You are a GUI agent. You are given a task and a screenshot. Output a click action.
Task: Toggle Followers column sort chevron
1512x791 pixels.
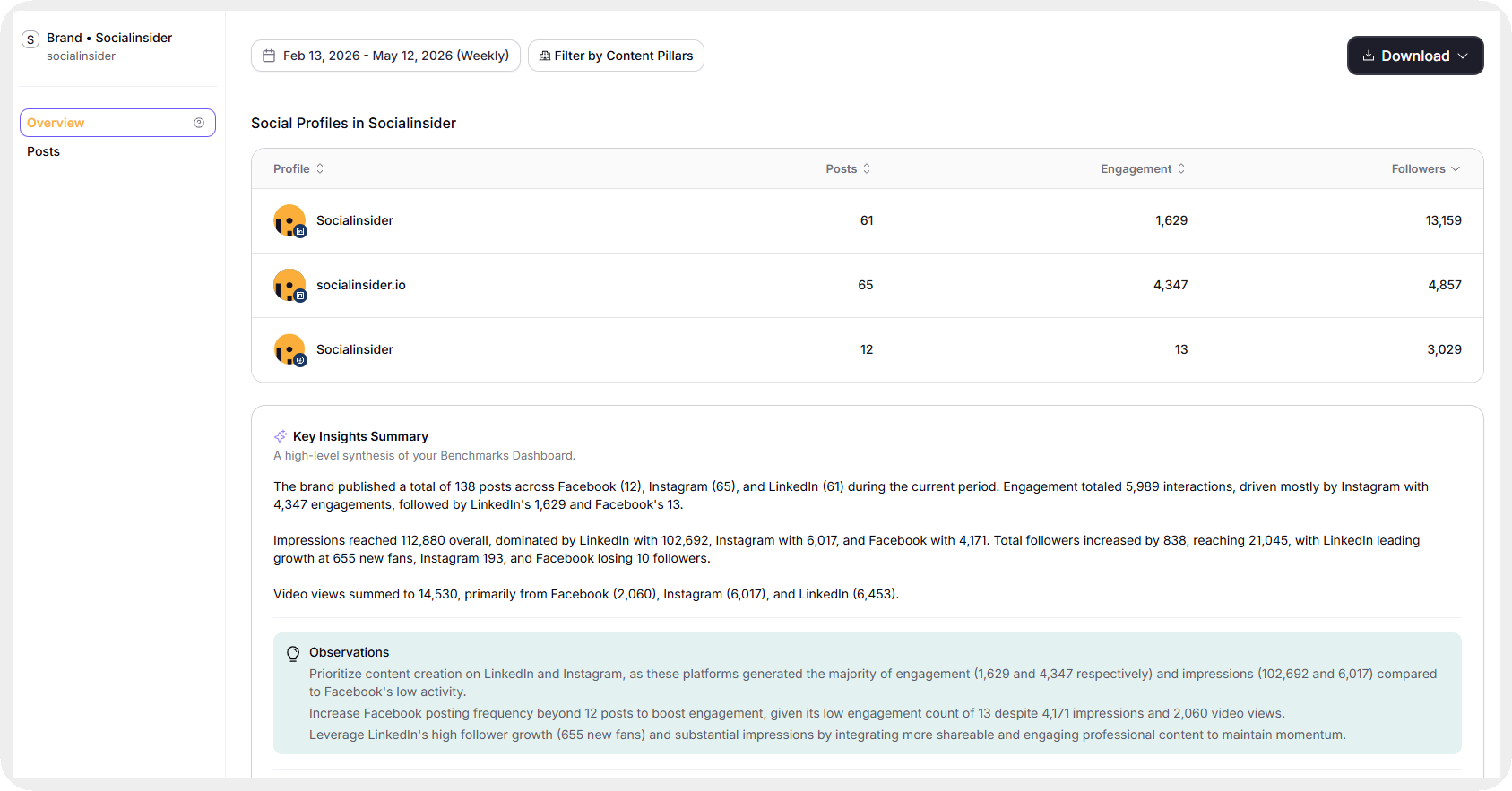point(1456,168)
